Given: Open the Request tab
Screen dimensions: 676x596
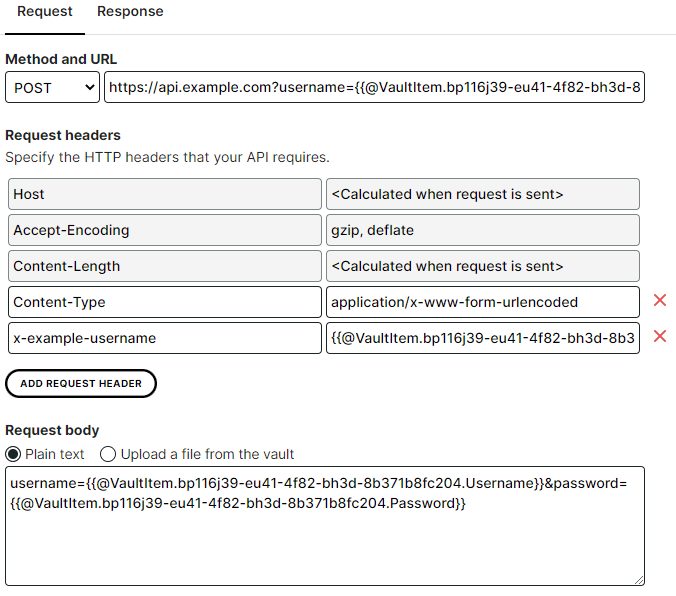Looking at the screenshot, I should [44, 11].
